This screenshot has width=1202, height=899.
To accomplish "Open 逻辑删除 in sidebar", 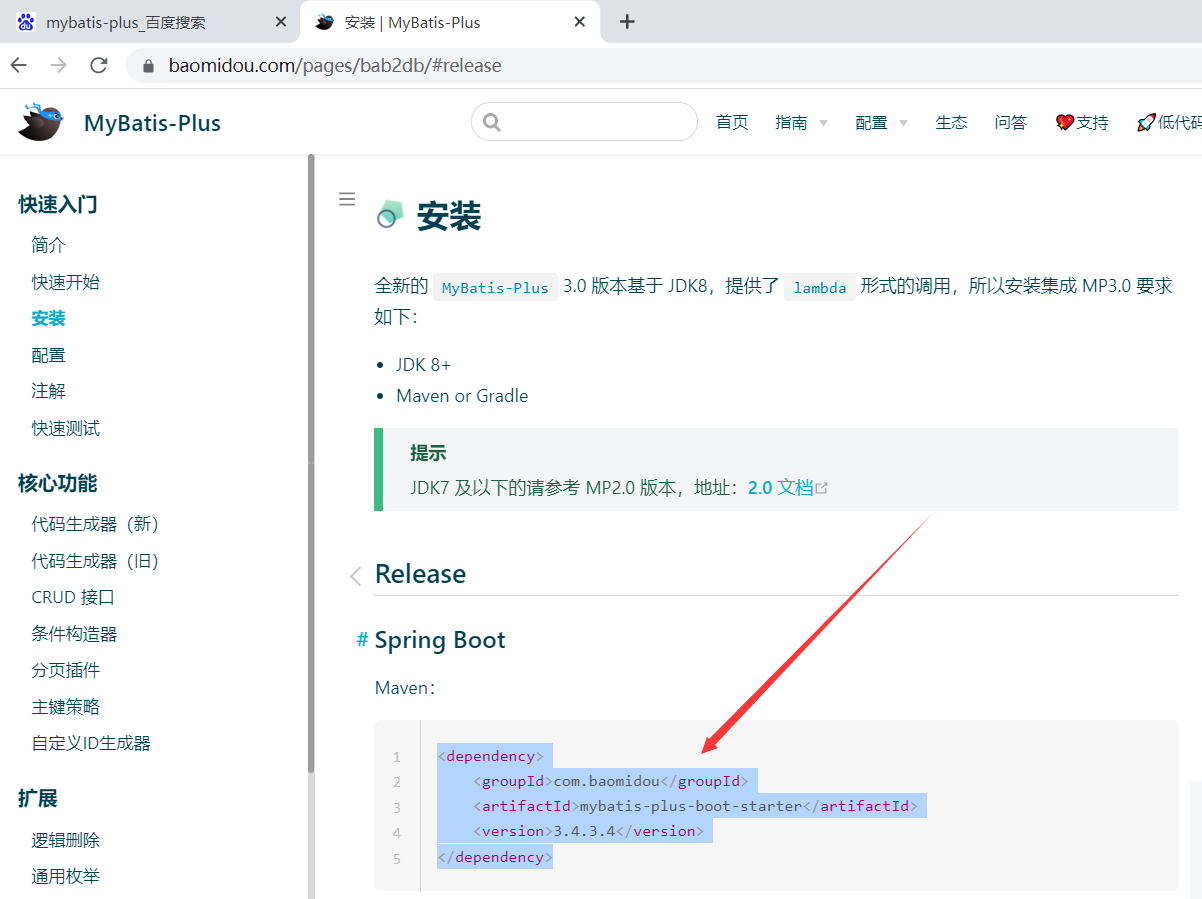I will pyautogui.click(x=66, y=840).
